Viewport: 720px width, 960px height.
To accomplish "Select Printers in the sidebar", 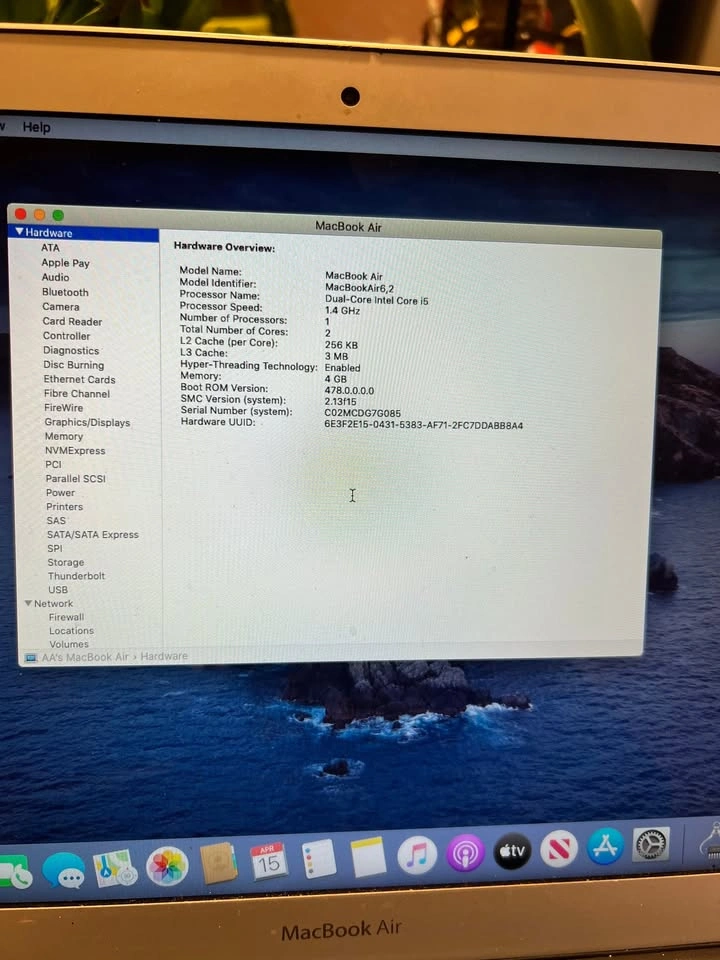I will (x=64, y=507).
